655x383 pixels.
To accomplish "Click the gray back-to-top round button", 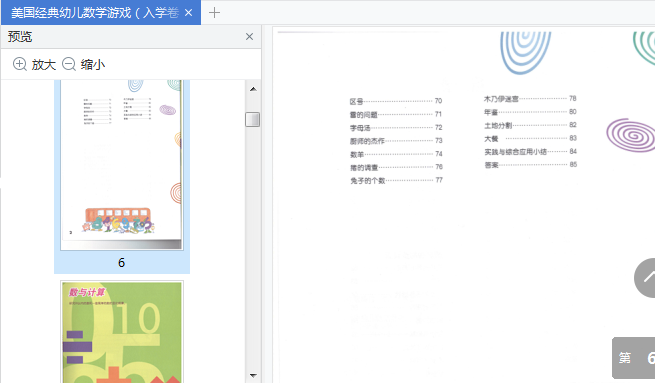I will click(x=645, y=278).
